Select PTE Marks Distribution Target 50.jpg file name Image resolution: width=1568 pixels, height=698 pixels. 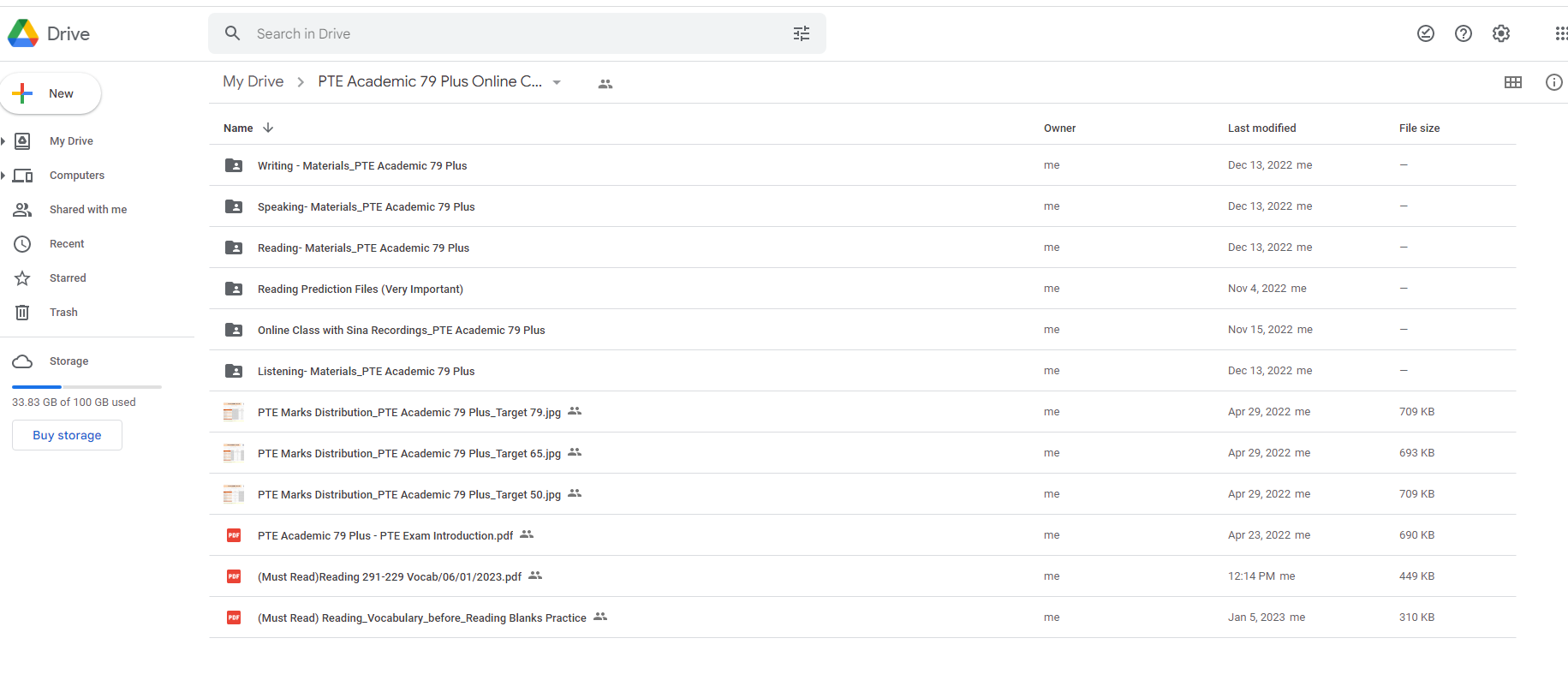(x=409, y=495)
